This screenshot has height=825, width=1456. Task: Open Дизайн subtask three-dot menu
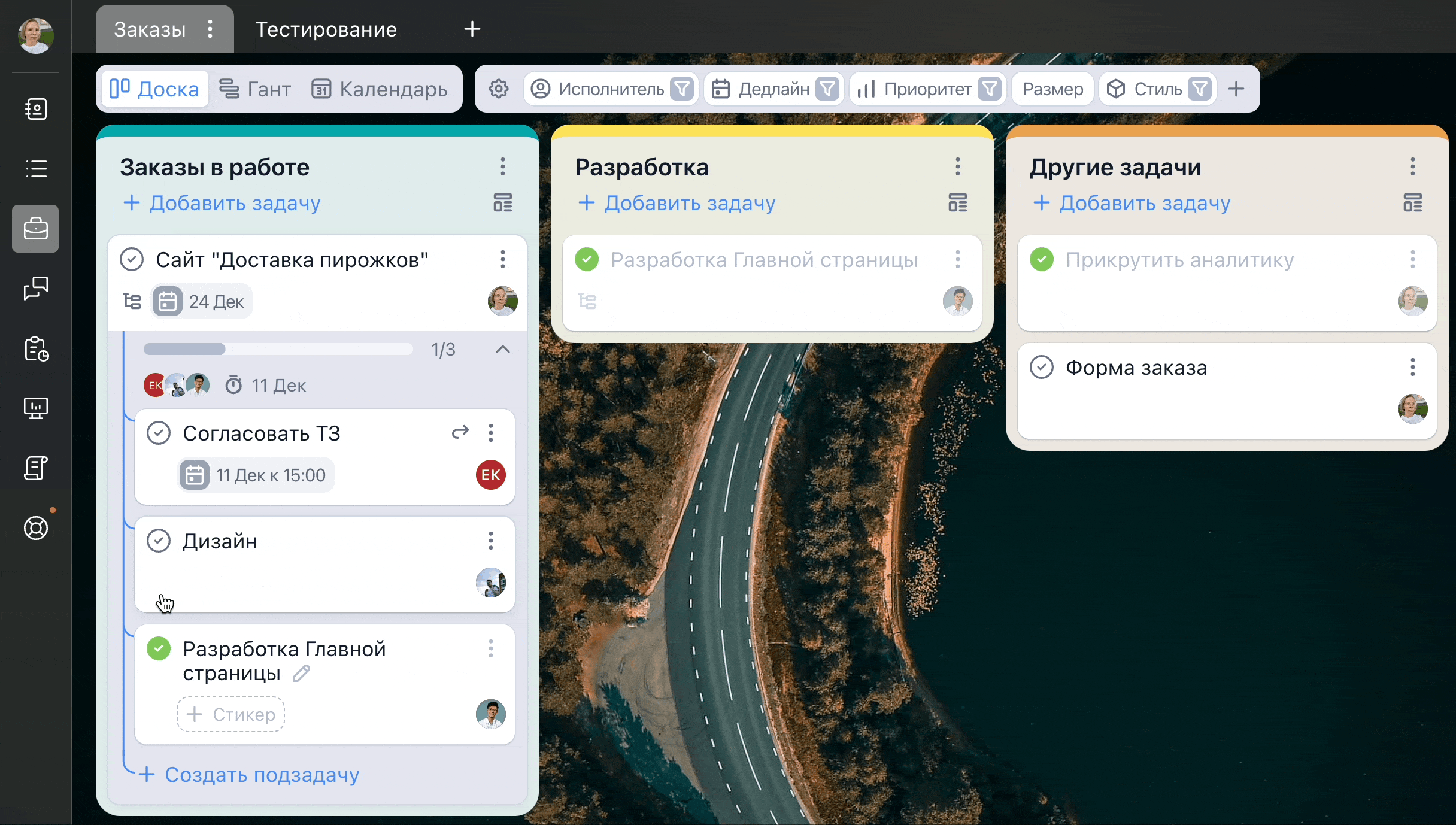tap(491, 541)
